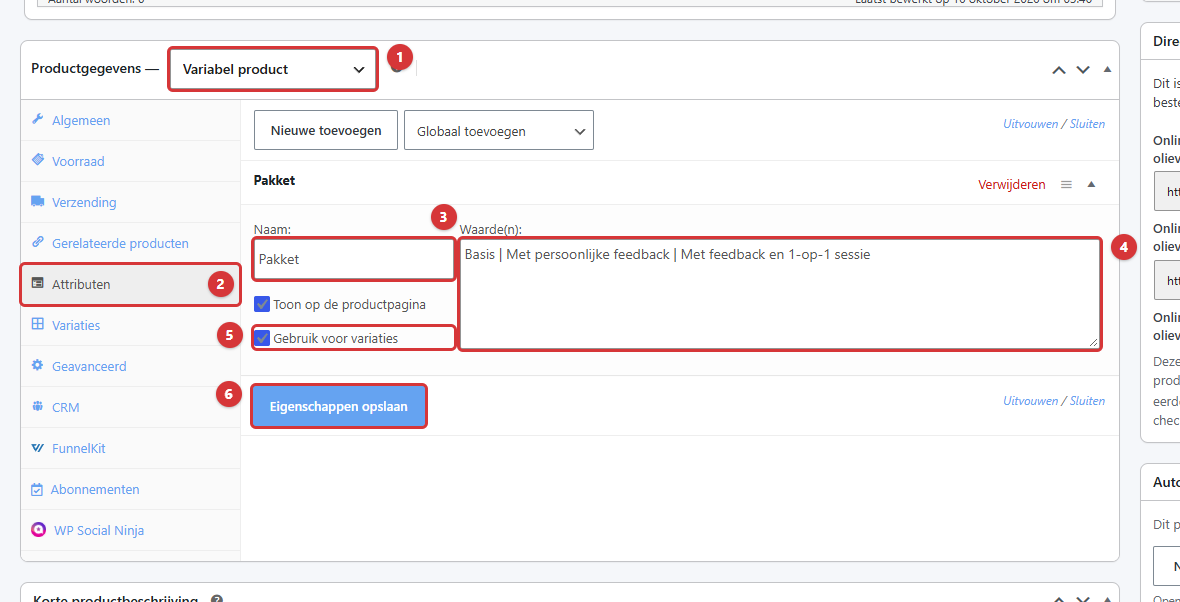
Task: Click the gear icon beside Geavanceerd
Action: pos(37,366)
